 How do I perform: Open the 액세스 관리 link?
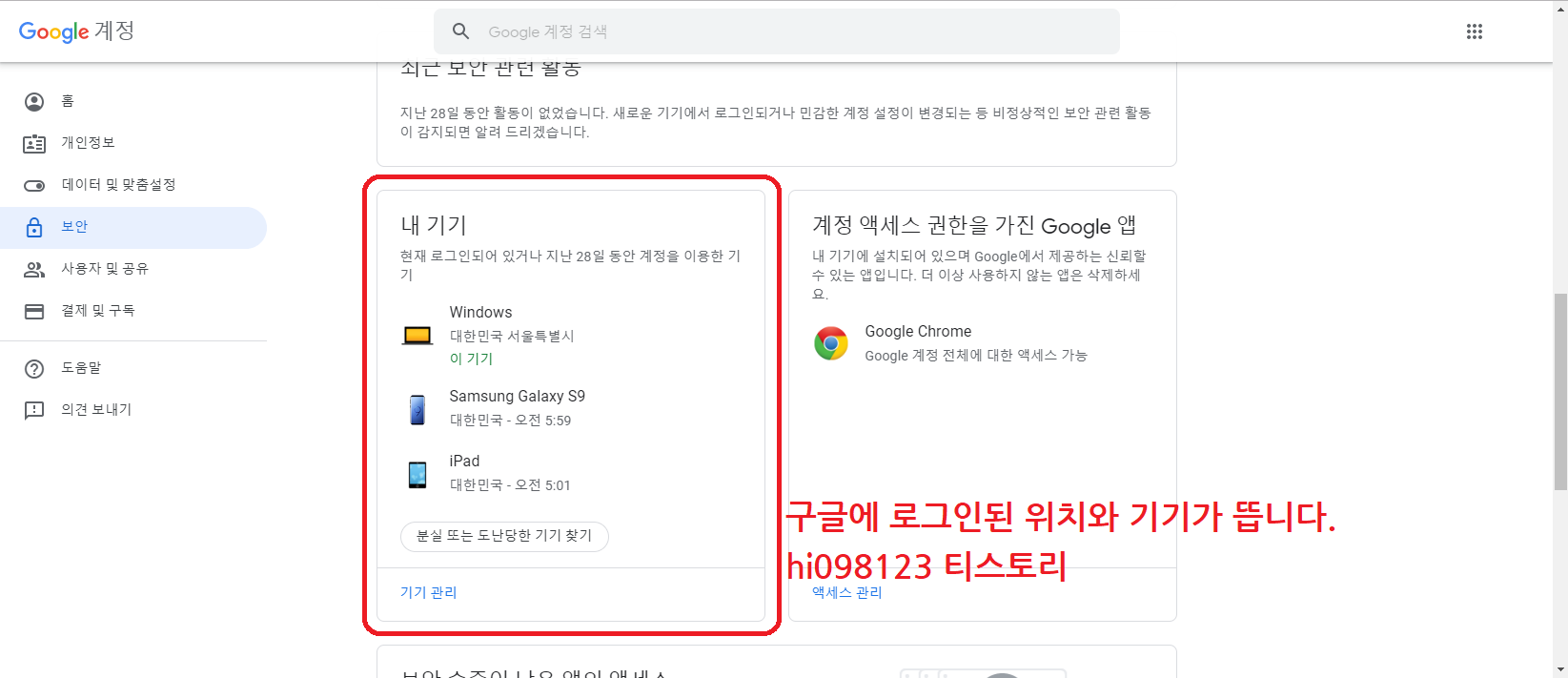[847, 592]
